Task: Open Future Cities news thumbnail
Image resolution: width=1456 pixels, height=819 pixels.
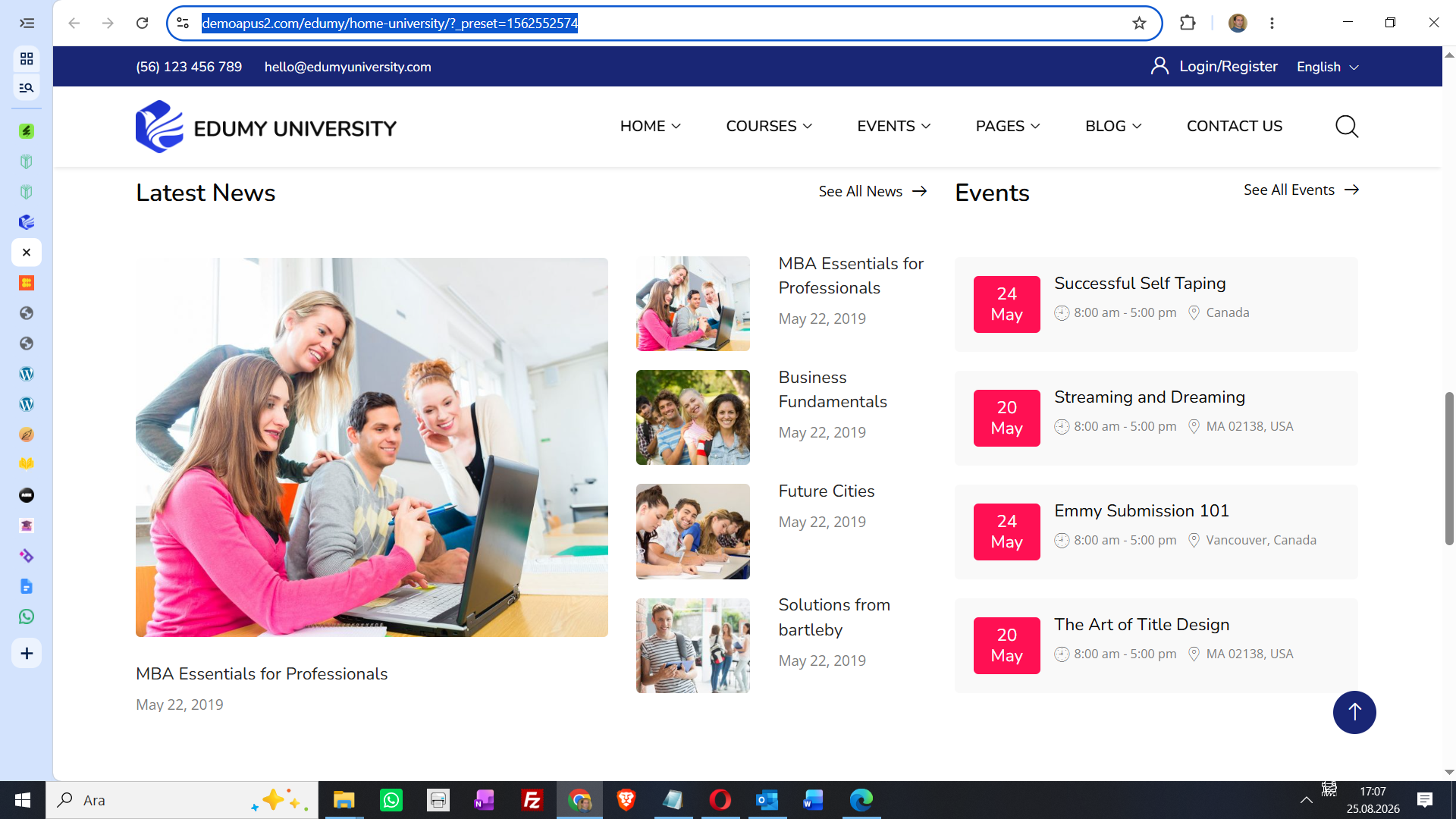Action: (x=693, y=532)
